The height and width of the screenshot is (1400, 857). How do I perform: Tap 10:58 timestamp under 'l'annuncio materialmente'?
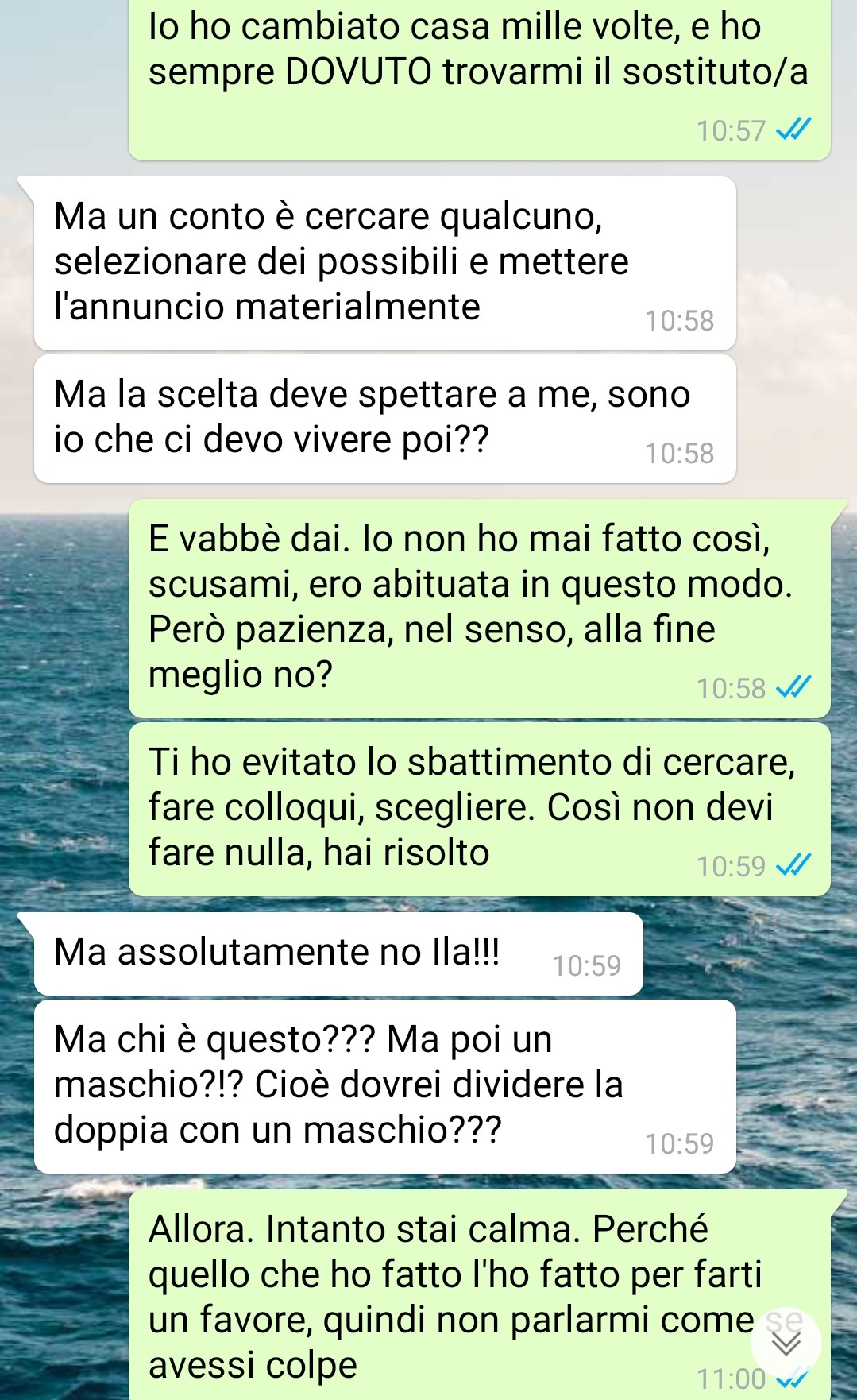[680, 320]
